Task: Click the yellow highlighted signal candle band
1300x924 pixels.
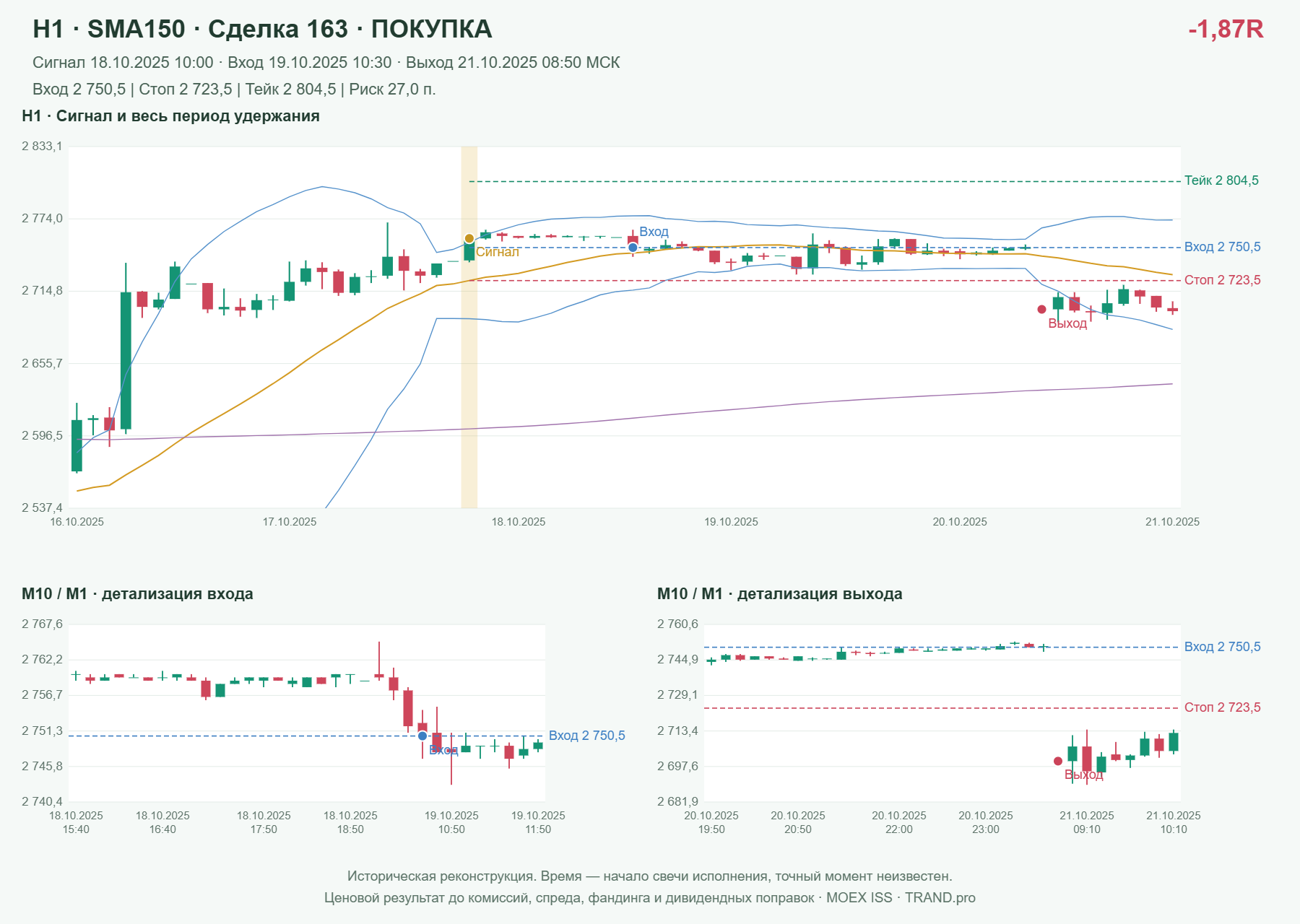Action: (469, 327)
